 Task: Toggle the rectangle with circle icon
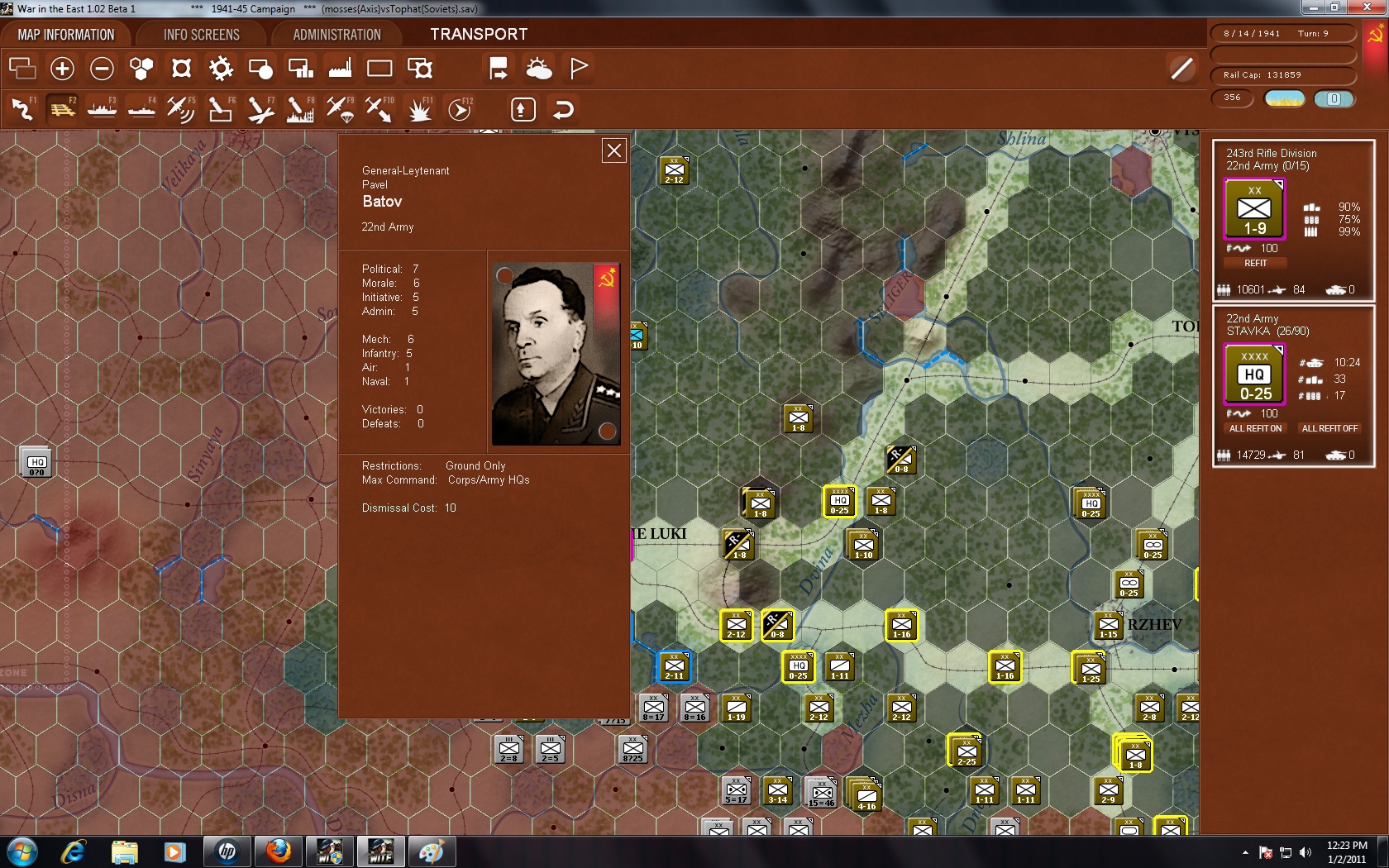[260, 69]
